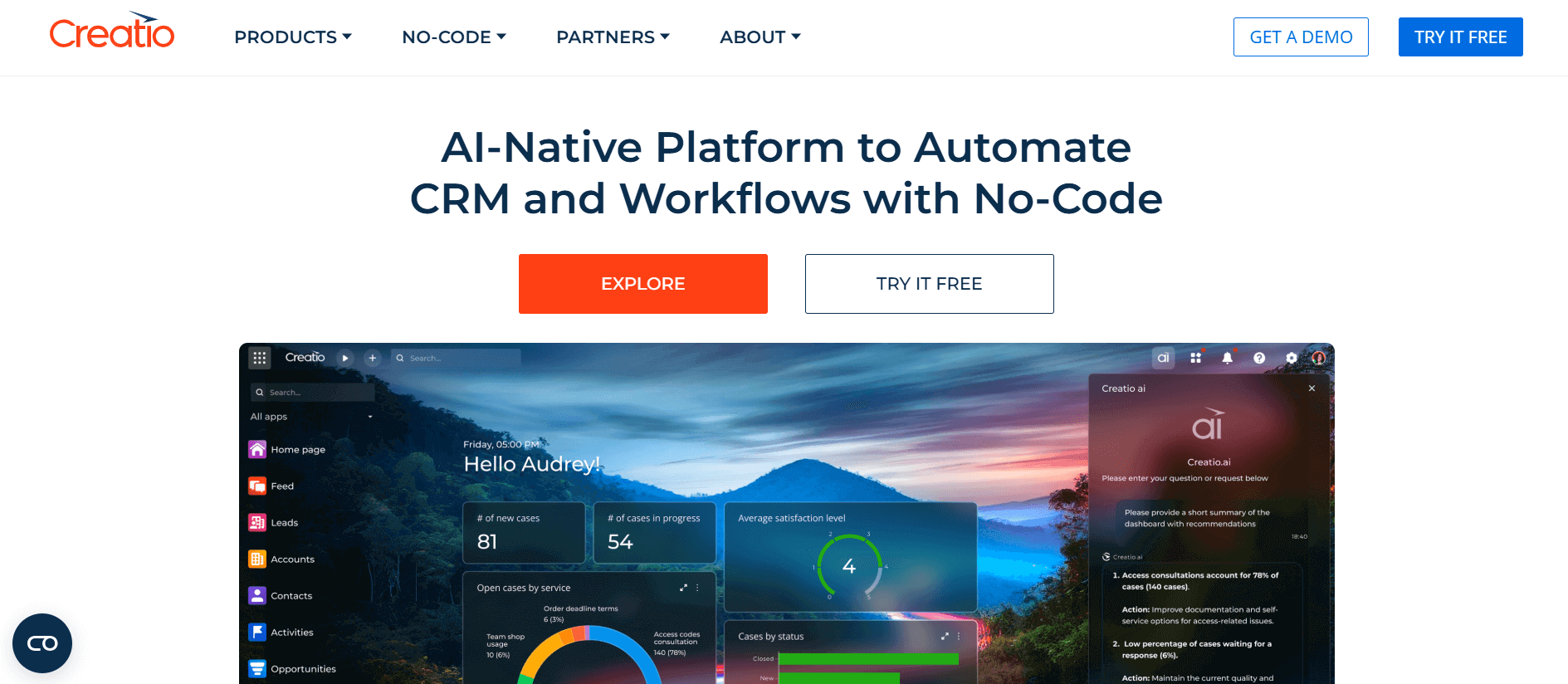Click the orange EXPLORE button
Screen dimensions: 1568x684
(643, 284)
